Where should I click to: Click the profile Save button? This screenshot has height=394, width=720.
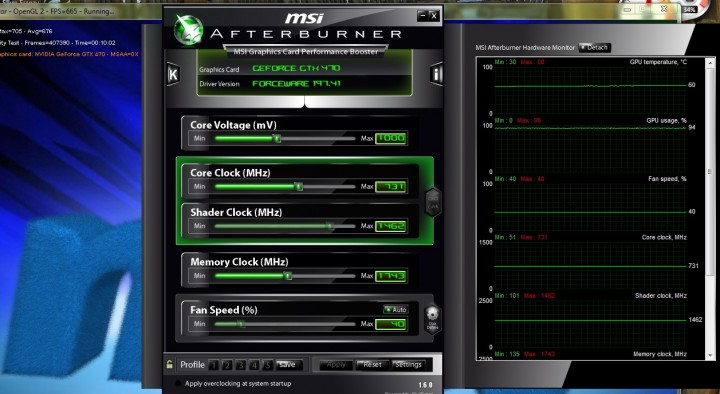288,365
